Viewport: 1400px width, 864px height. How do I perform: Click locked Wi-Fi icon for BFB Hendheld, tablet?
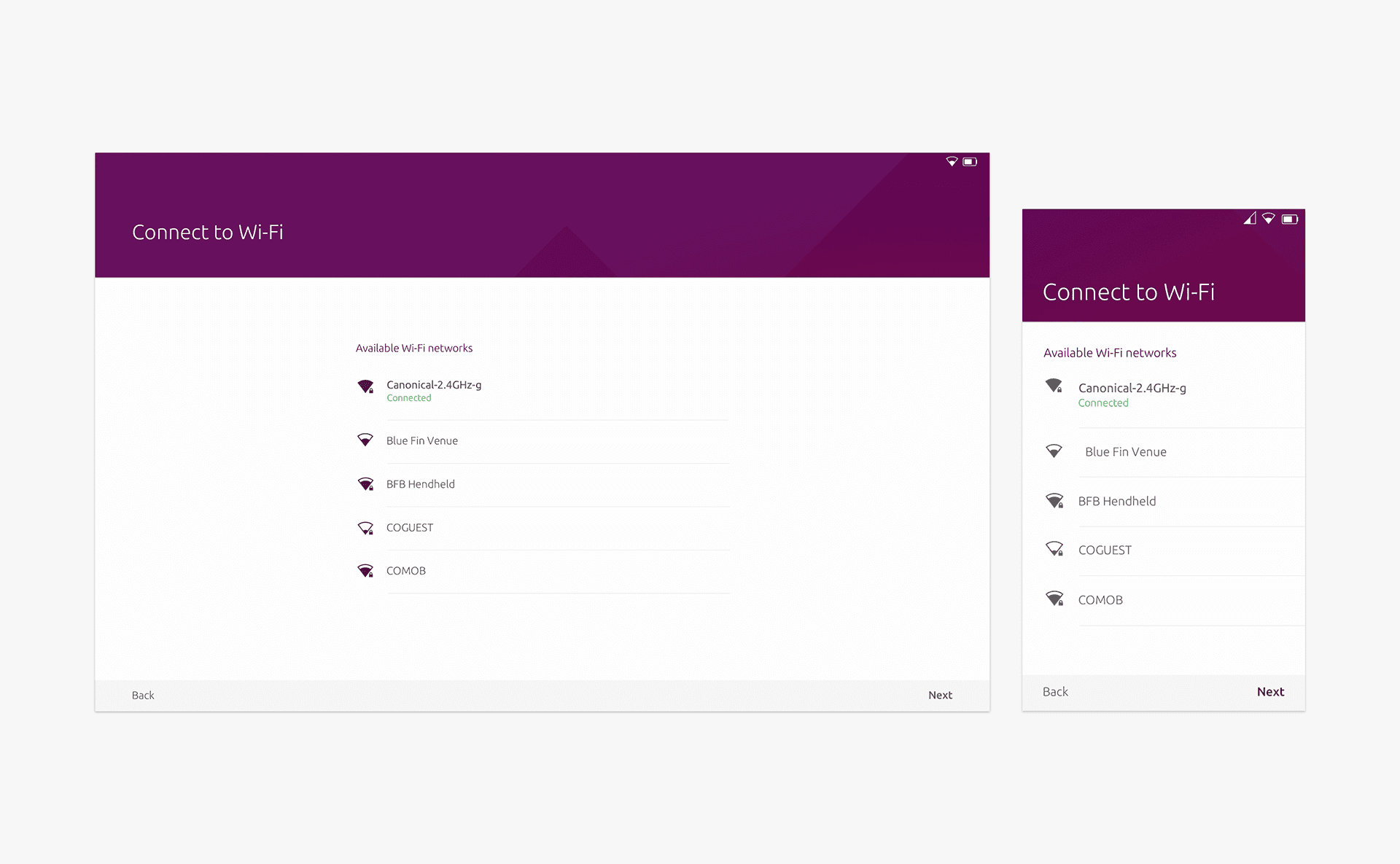coord(365,484)
